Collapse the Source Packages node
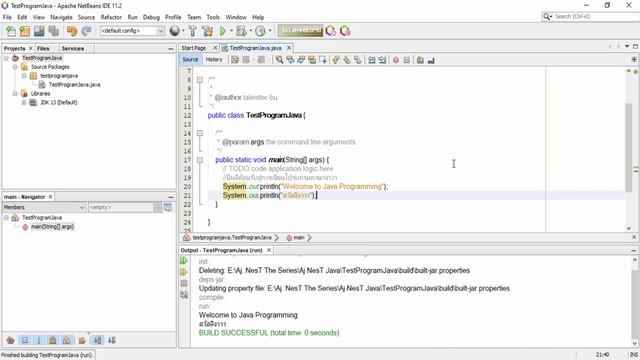 [x=16, y=67]
